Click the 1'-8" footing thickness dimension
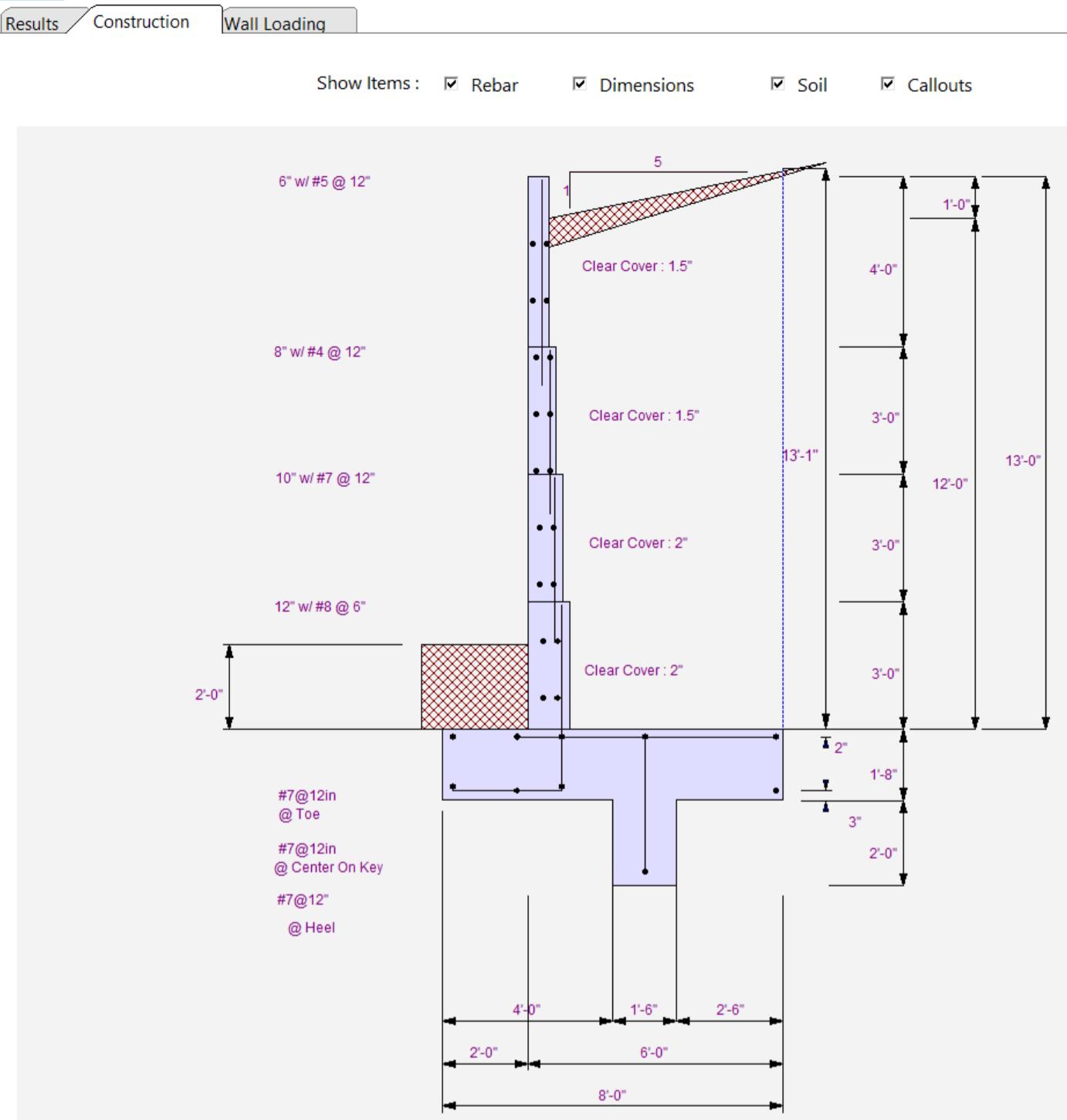The width and height of the screenshot is (1067, 1120). point(883,775)
